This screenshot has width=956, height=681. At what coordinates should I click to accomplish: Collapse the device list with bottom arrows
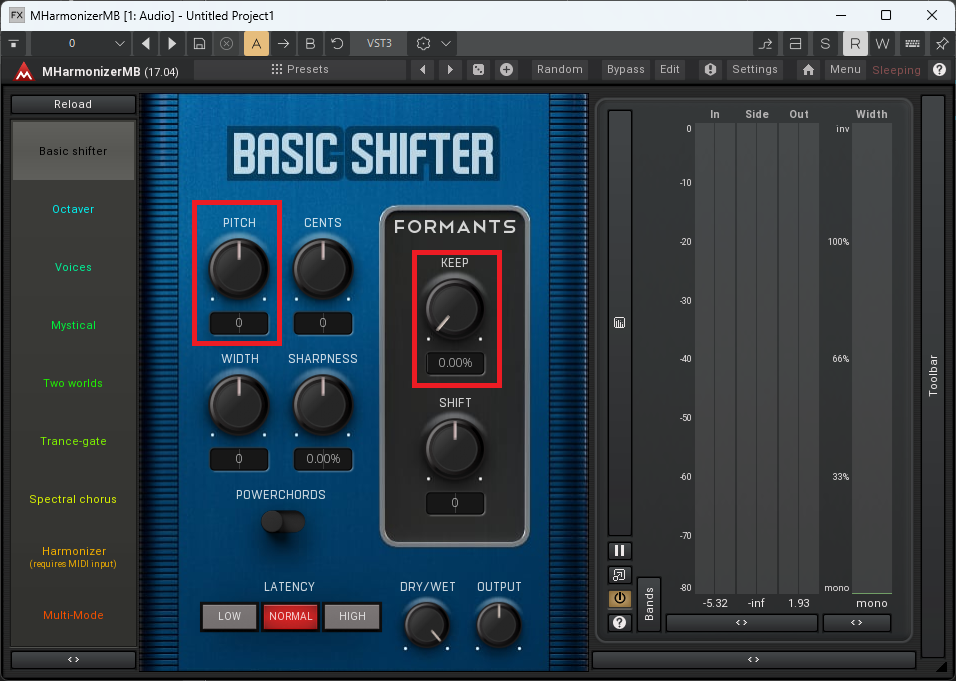point(73,659)
